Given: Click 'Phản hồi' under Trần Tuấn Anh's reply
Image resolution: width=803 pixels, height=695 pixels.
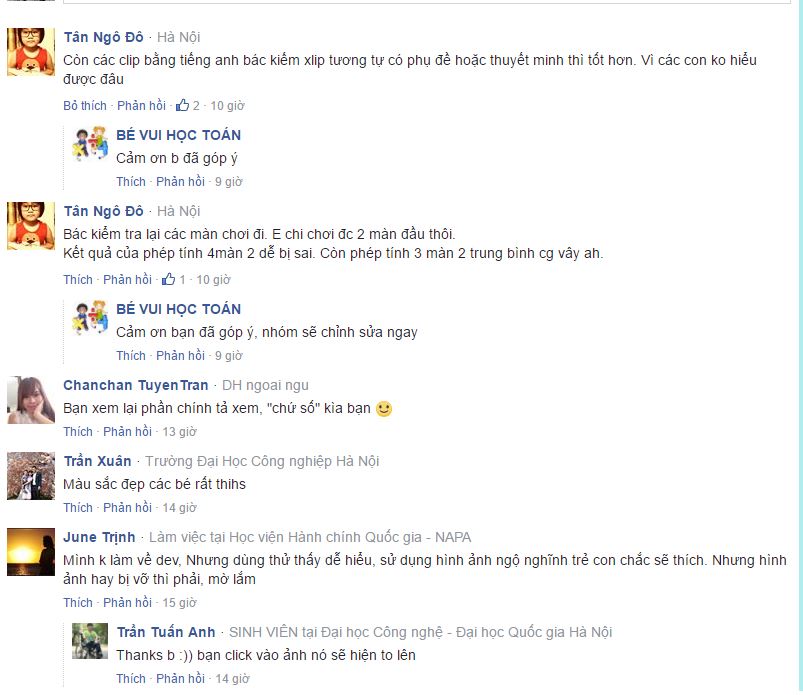Looking at the screenshot, I should pos(180,679).
